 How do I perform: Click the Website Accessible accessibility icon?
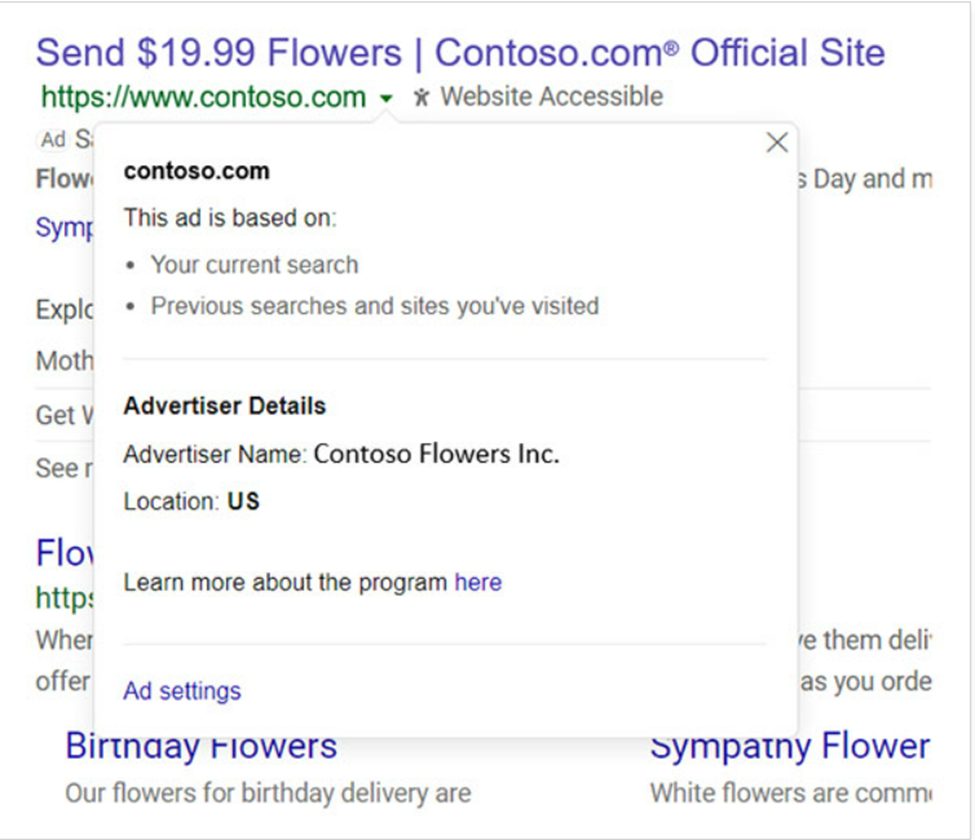(422, 97)
